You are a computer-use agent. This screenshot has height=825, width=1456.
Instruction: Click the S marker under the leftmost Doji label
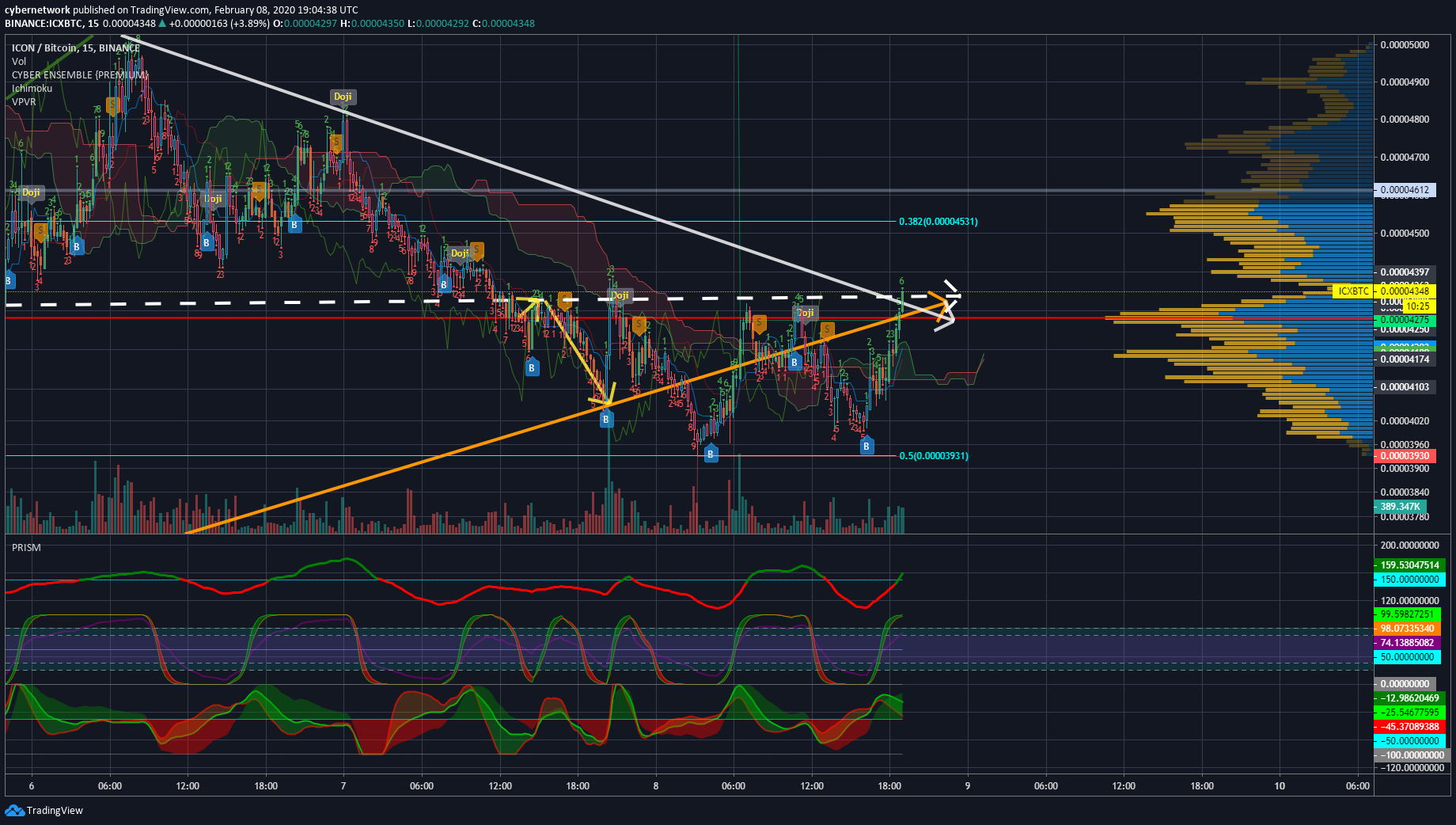pyautogui.click(x=40, y=232)
